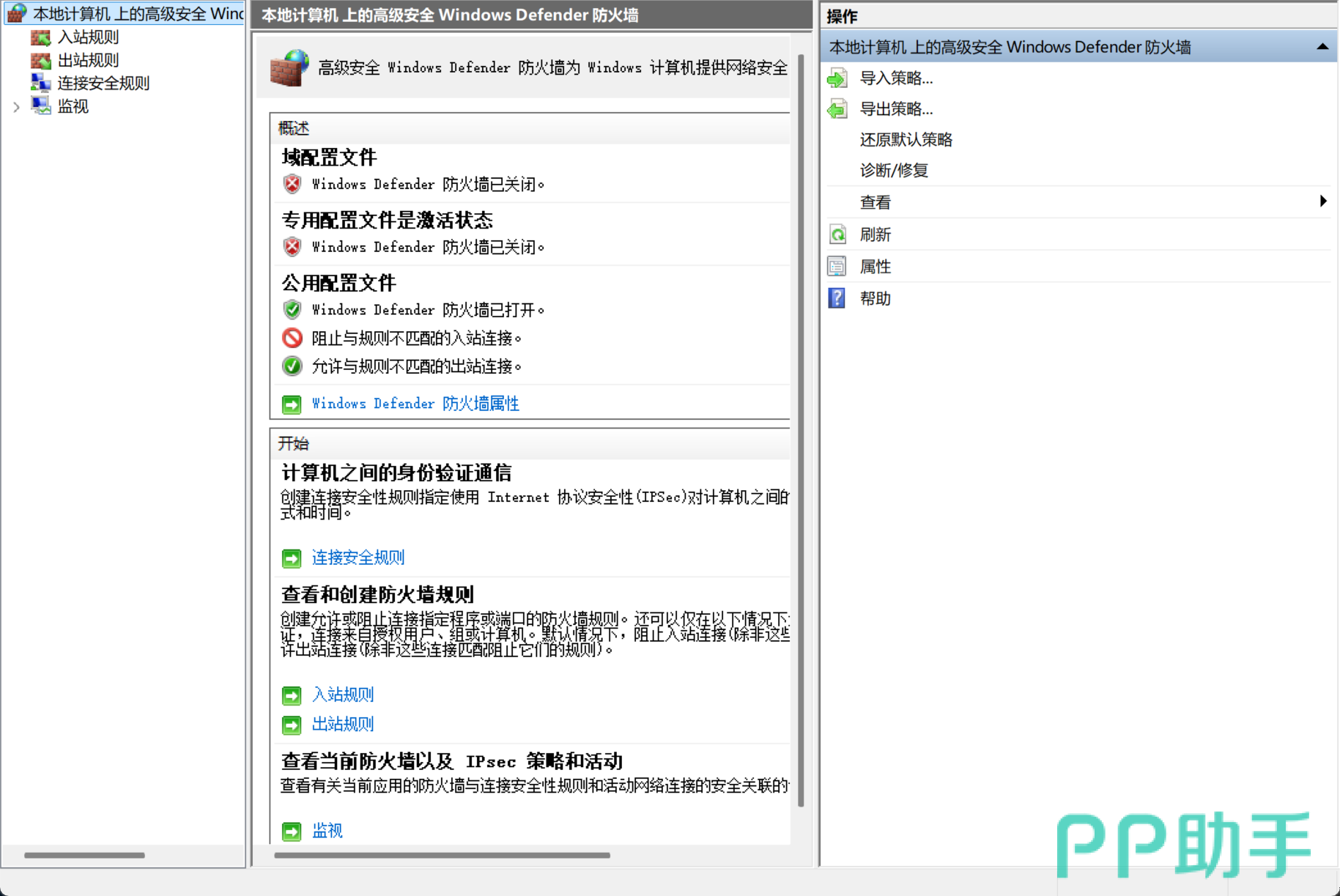Image resolution: width=1340 pixels, height=896 pixels.
Task: Select 连接安全规则 in the left tree
Action: (103, 83)
